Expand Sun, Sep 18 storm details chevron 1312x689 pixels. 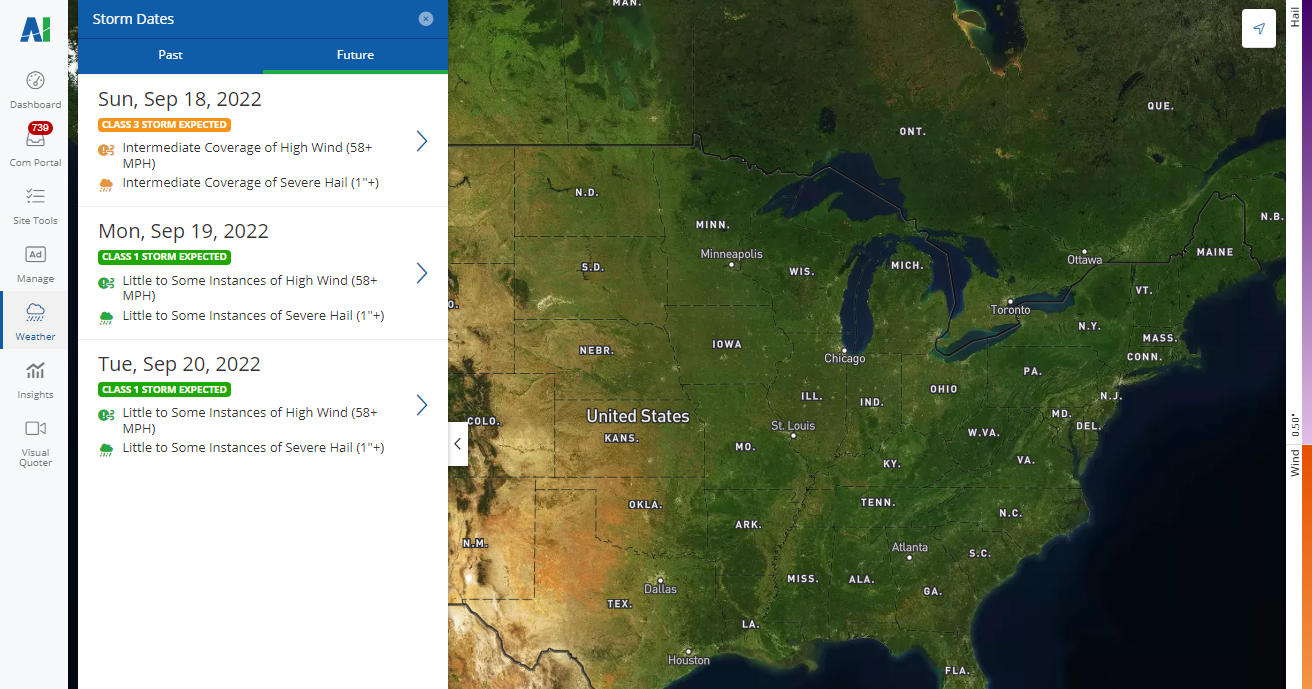point(421,141)
